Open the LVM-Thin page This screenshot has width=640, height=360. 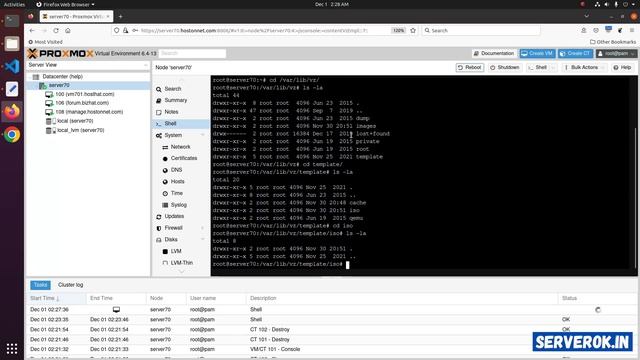point(182,263)
